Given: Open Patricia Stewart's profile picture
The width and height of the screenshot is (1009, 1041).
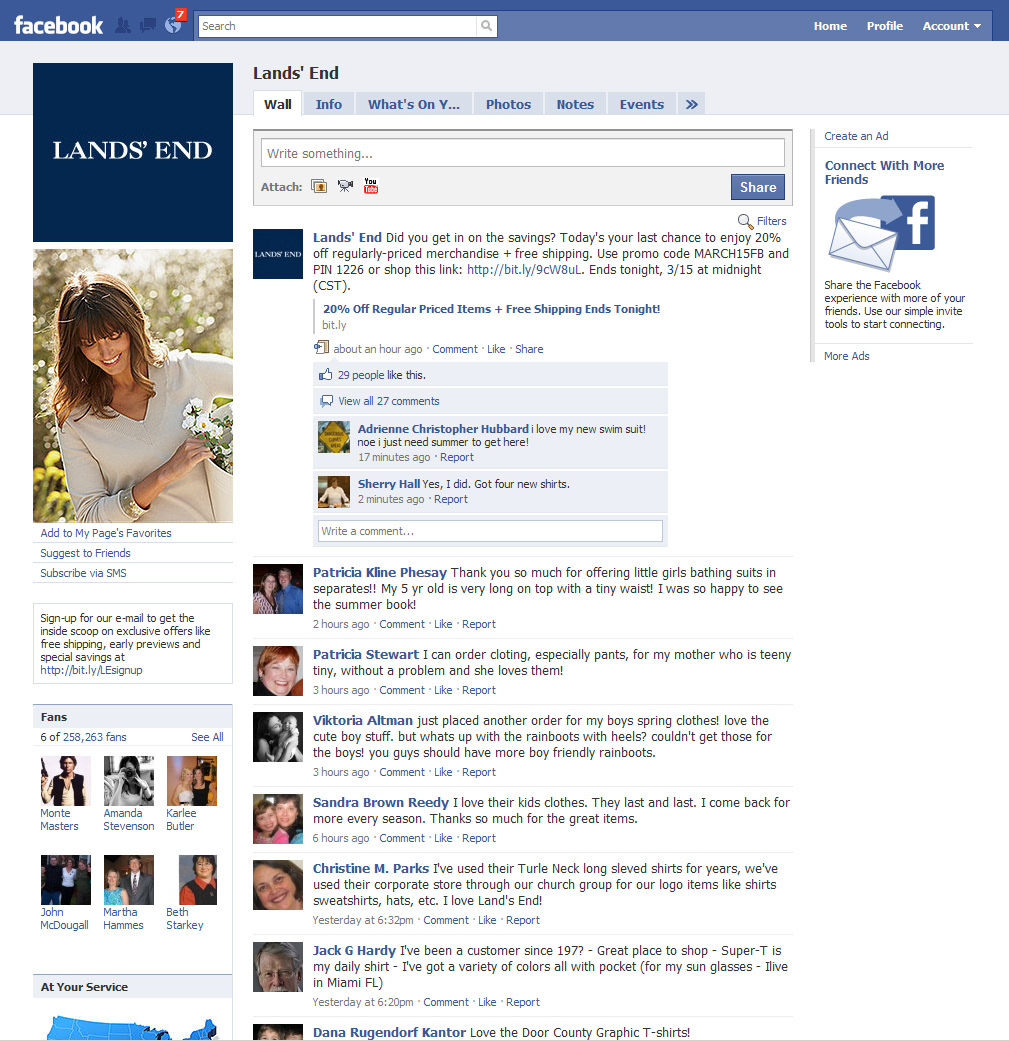Looking at the screenshot, I should click(x=278, y=671).
